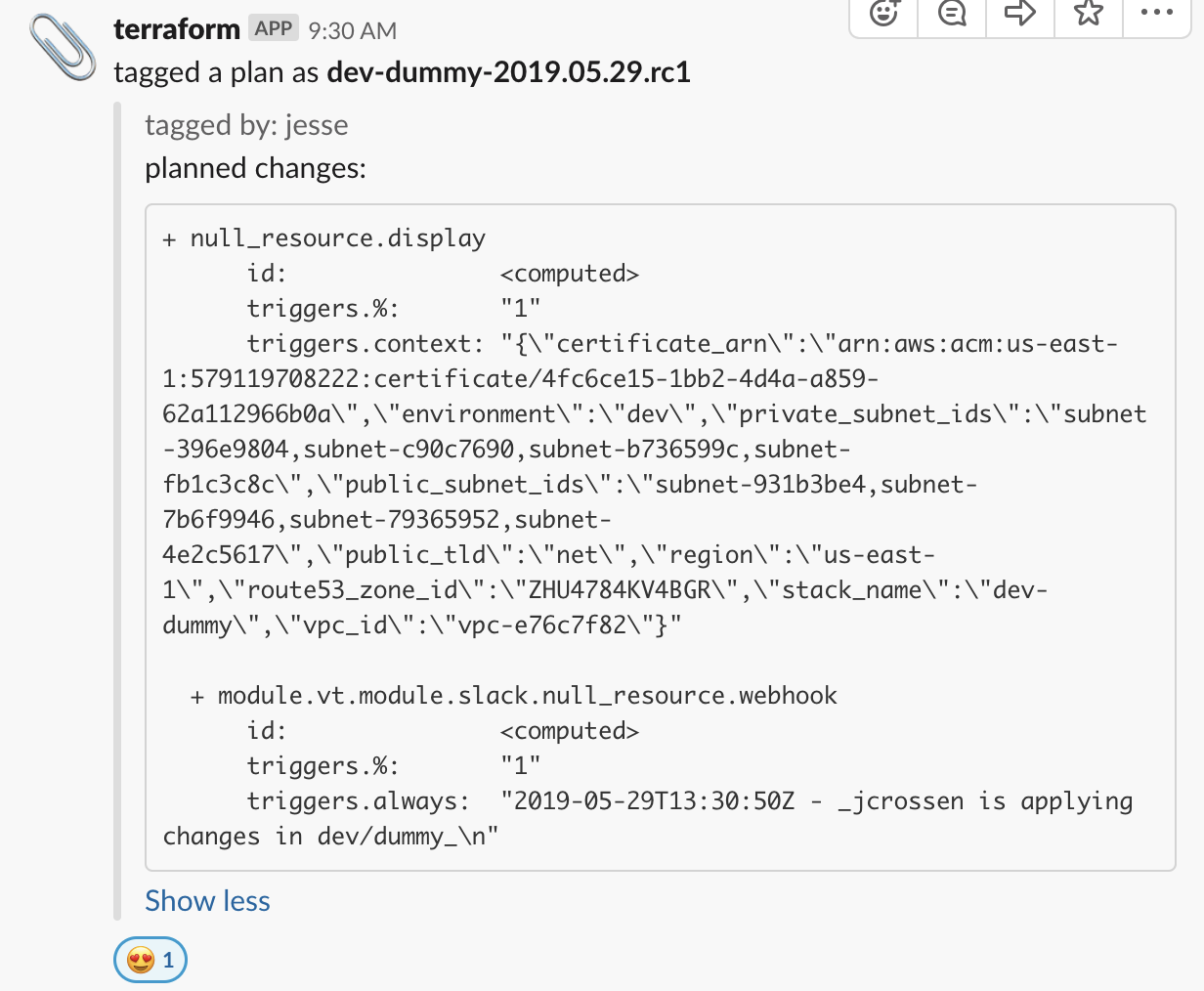
Task: Start a thread on the terraform message
Action: (x=952, y=14)
